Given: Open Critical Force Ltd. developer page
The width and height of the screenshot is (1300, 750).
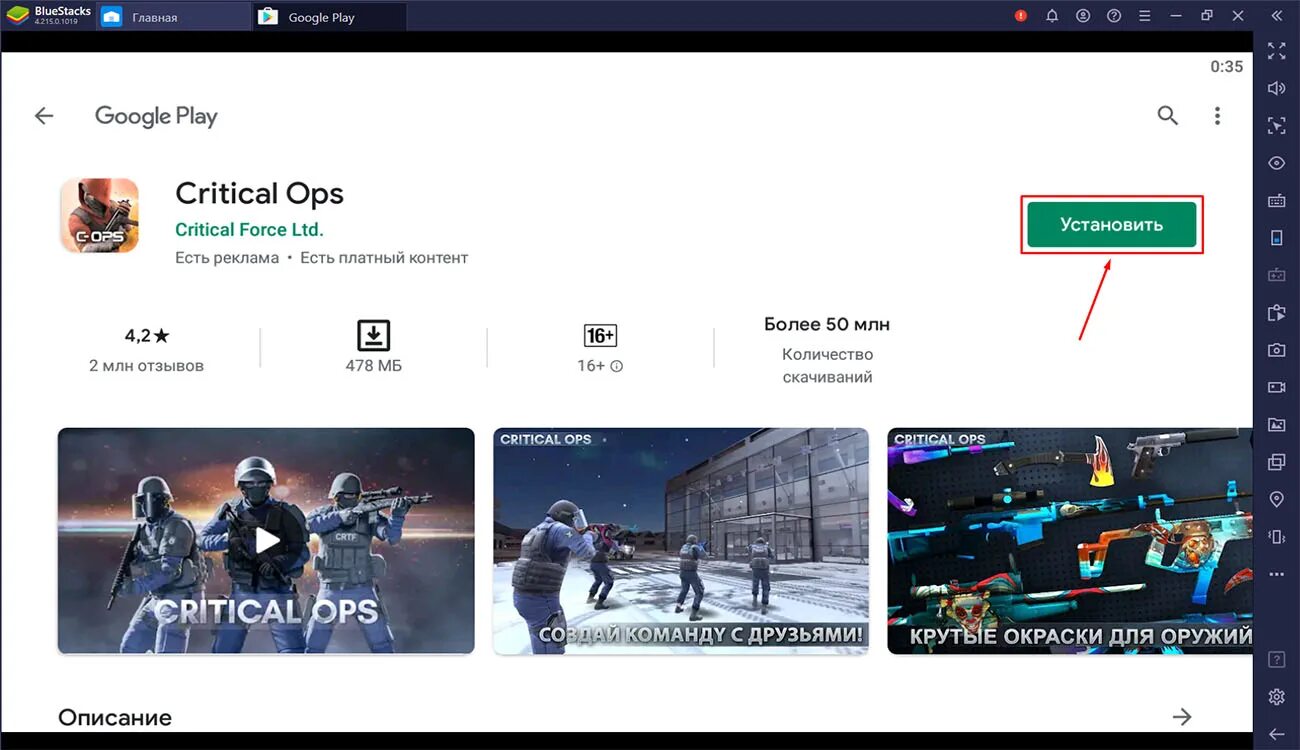Looking at the screenshot, I should tap(249, 229).
